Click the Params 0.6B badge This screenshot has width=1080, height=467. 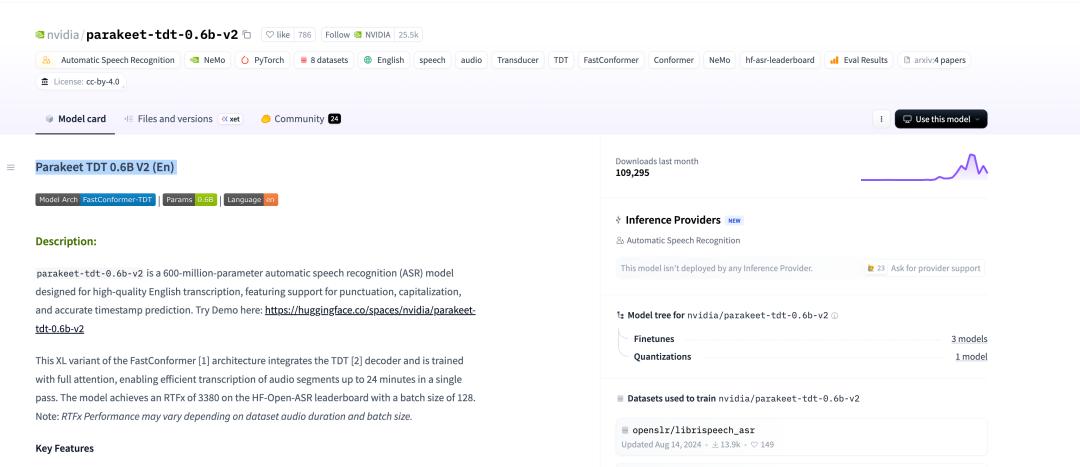pyautogui.click(x=190, y=199)
